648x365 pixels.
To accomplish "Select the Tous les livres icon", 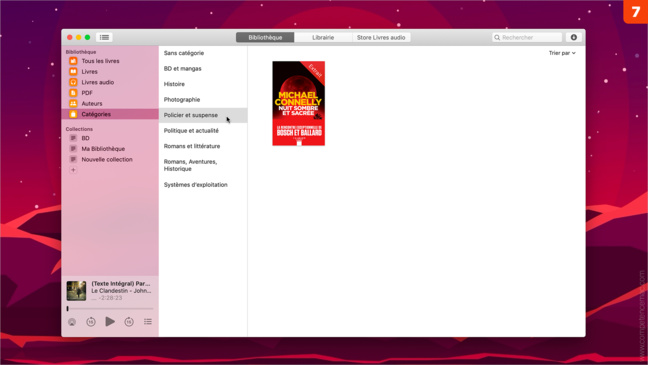I will (x=73, y=61).
